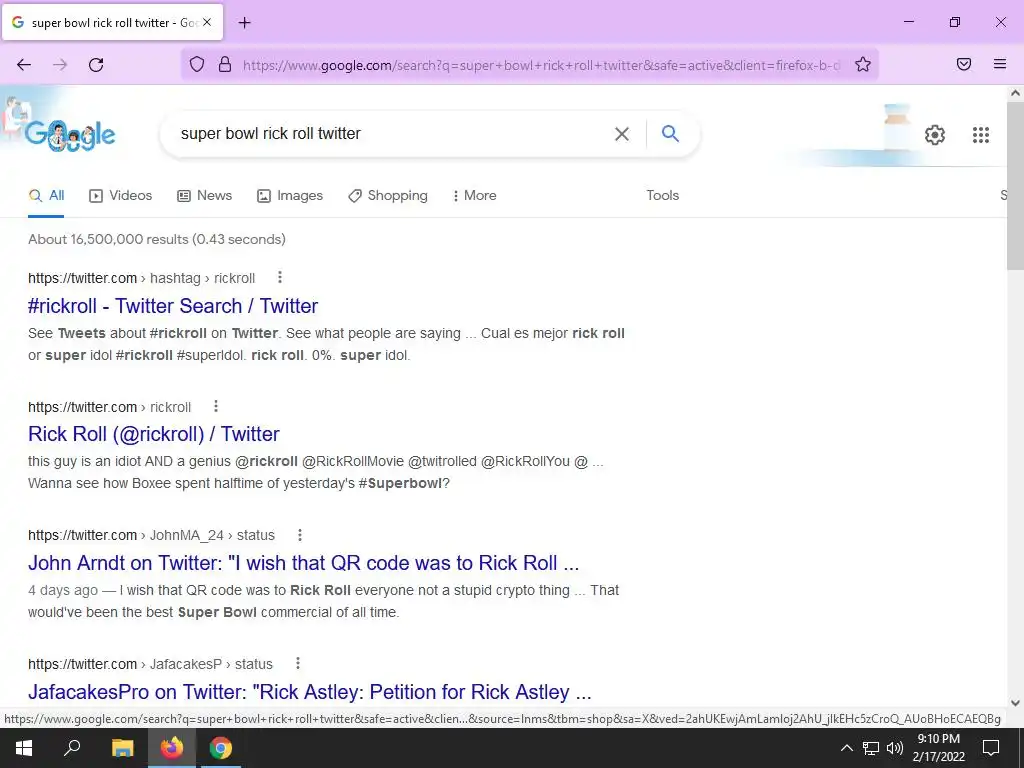This screenshot has width=1024, height=768.
Task: Open options dots for the #rickroll hashtag result
Action: (280, 278)
